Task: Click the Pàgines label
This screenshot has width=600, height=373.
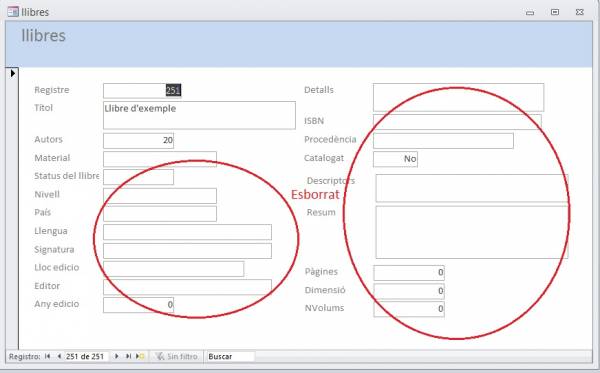Action: (321, 272)
